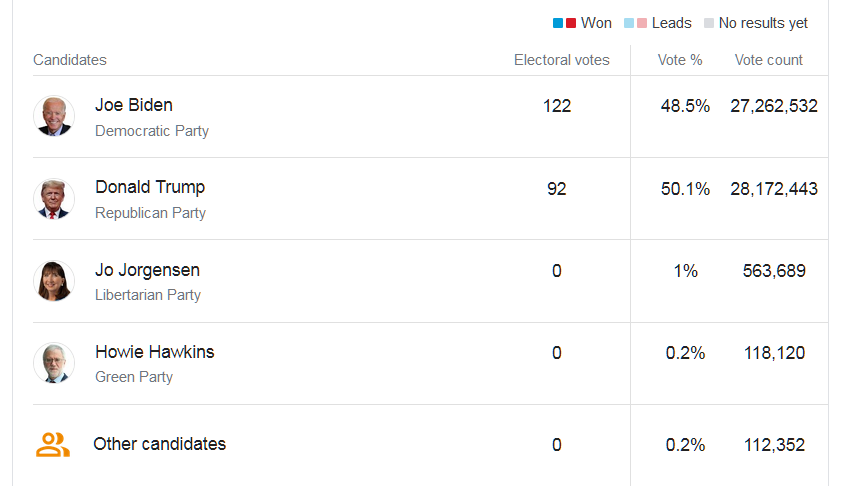Click Jo Jorgensen's profile photo
This screenshot has height=486, width=849.
pyautogui.click(x=53, y=281)
